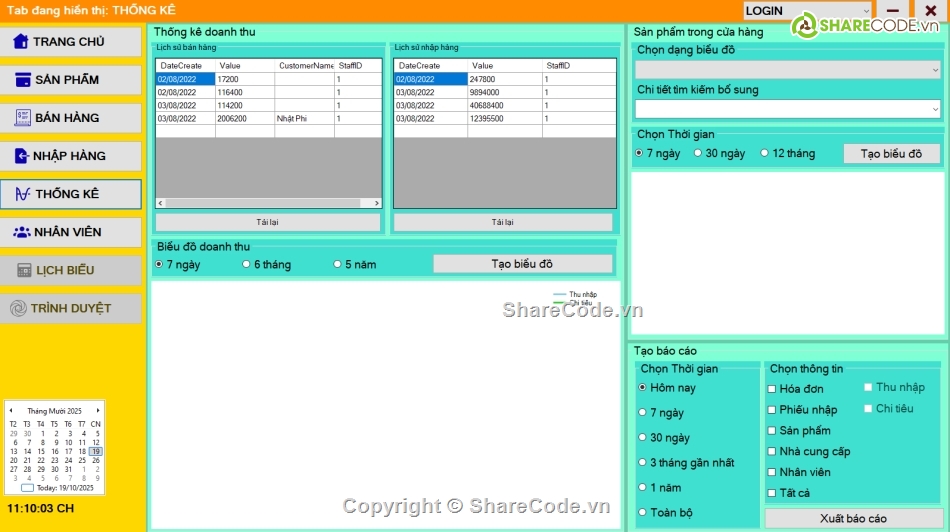Open the LOGIN dropdown at the top

click(x=808, y=11)
